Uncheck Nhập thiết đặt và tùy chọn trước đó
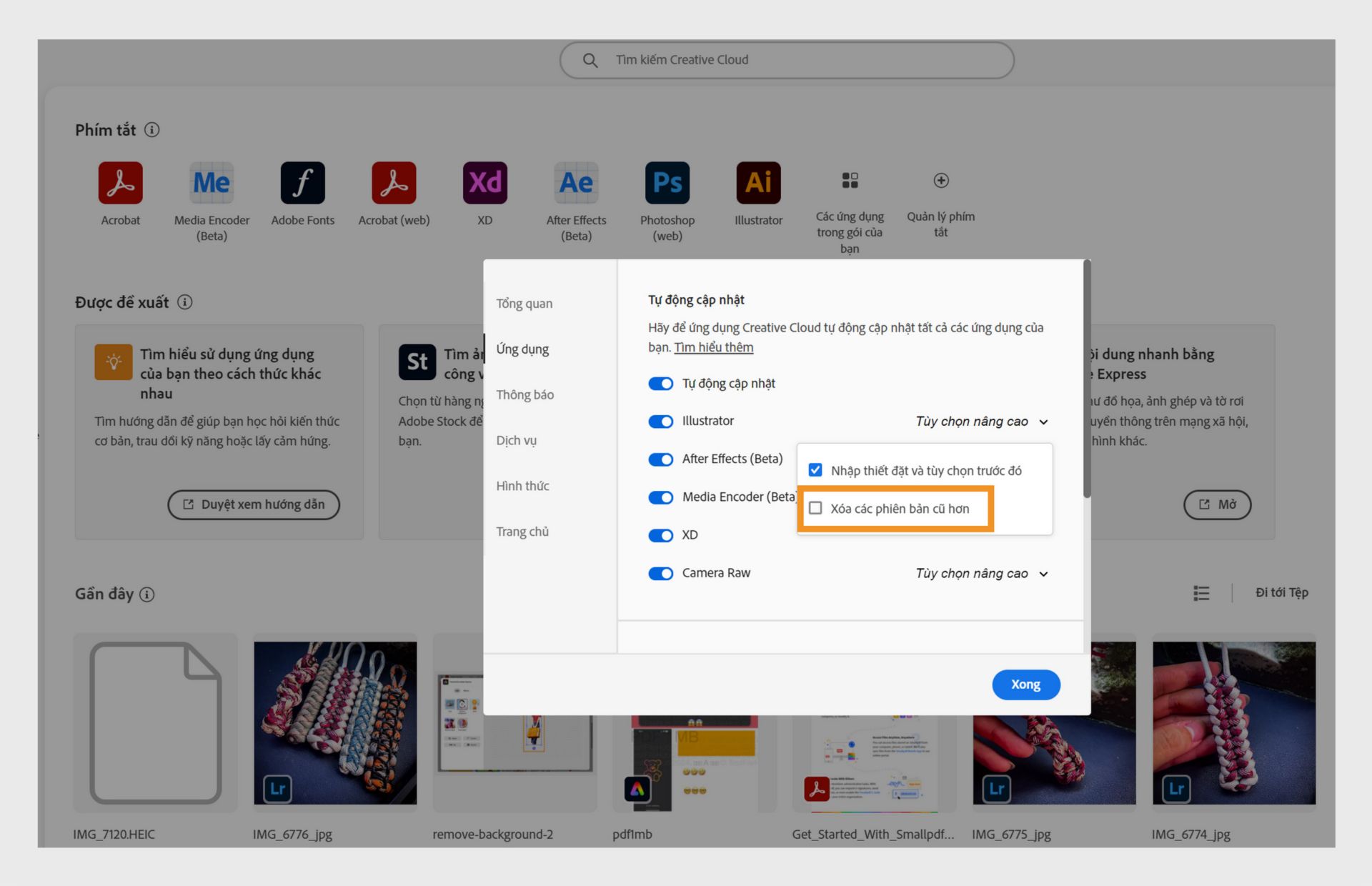This screenshot has width=1372, height=886. click(x=815, y=470)
